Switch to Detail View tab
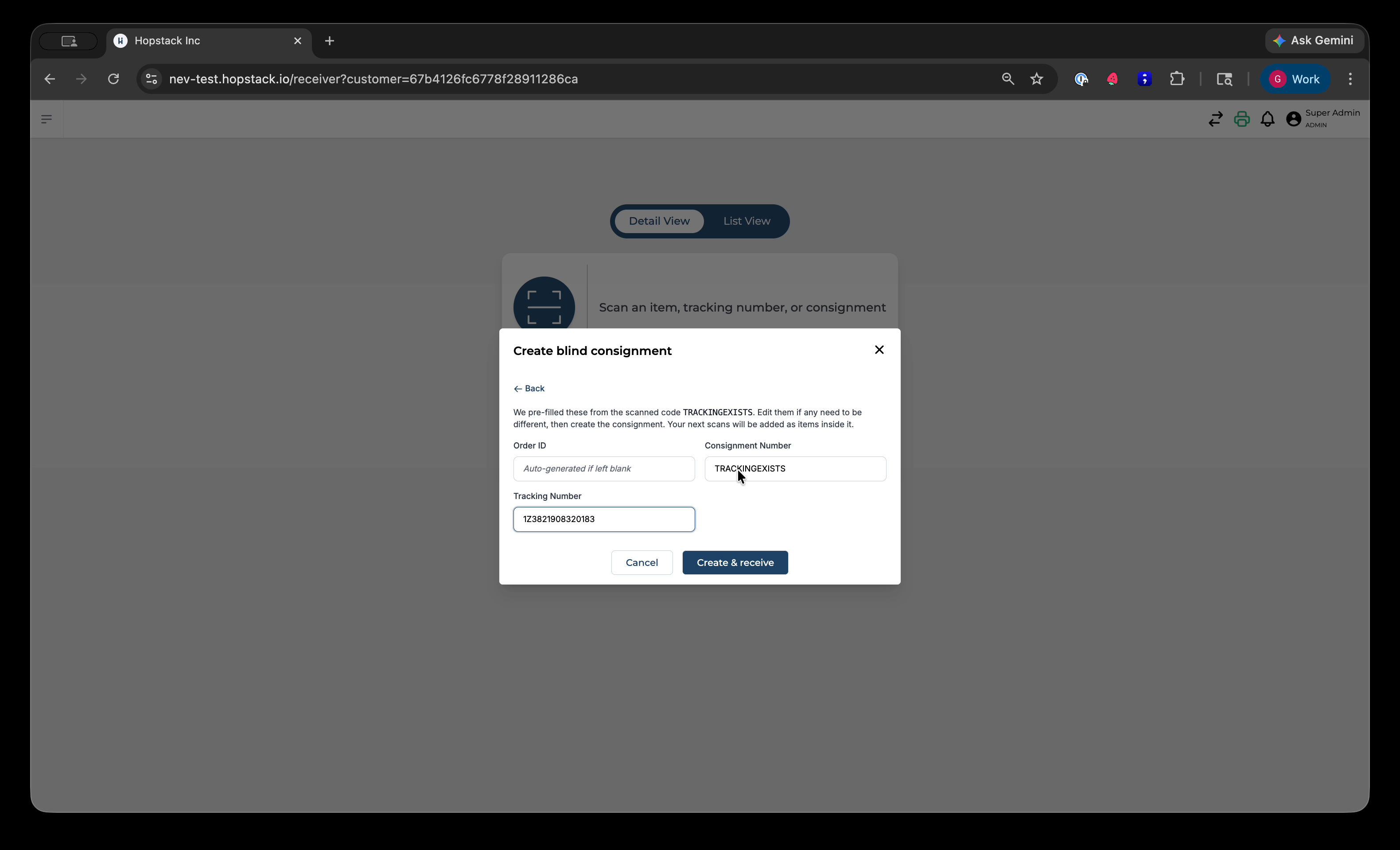 (x=659, y=221)
